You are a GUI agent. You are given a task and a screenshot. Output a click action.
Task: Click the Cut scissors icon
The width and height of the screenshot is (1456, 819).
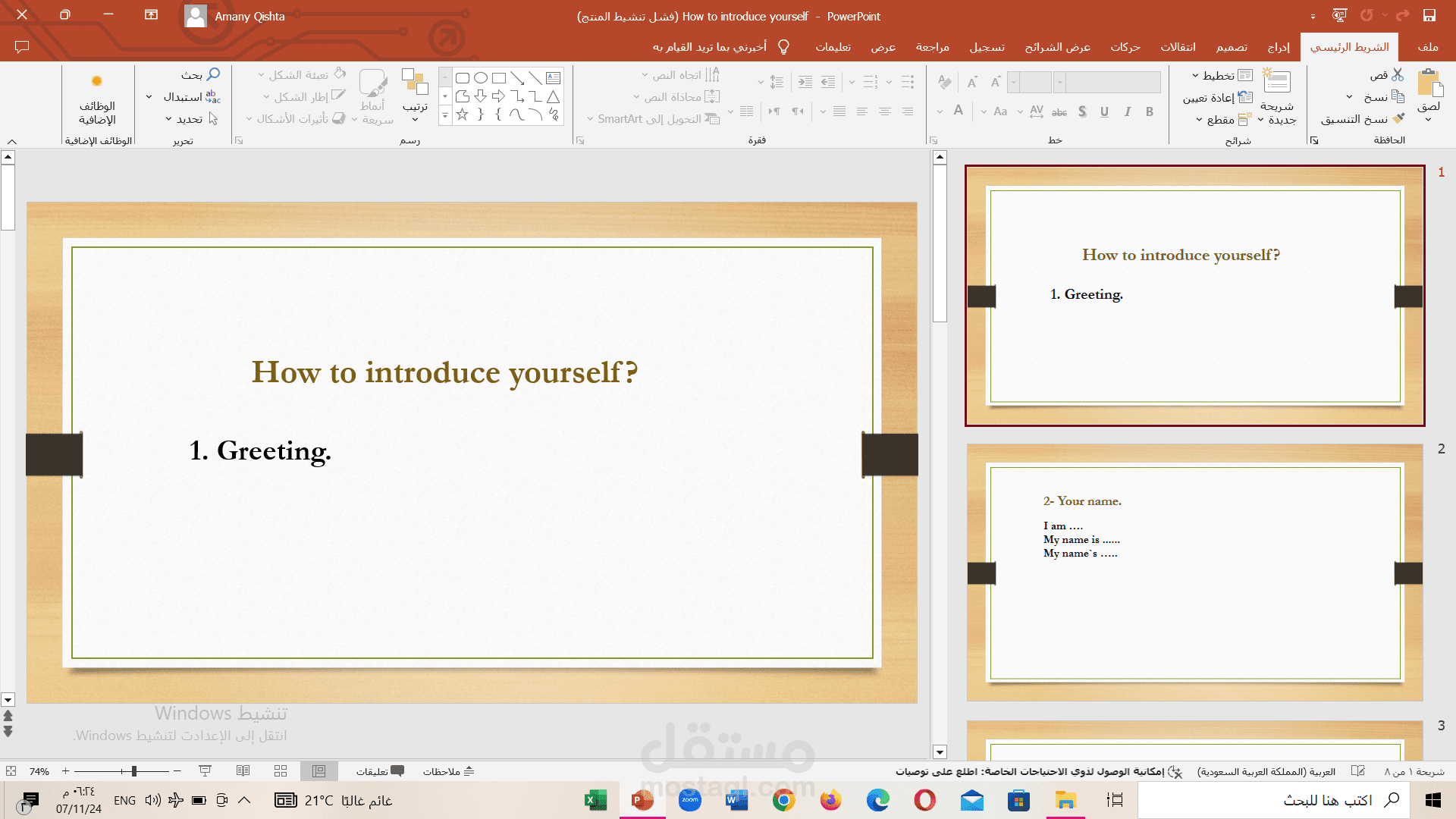coord(1398,75)
